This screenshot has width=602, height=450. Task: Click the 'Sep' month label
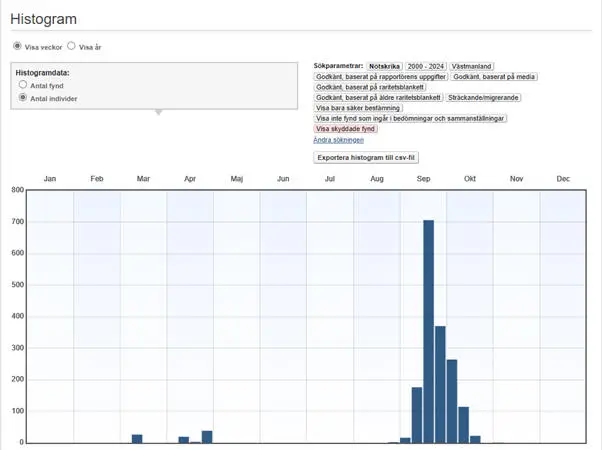tap(423, 178)
